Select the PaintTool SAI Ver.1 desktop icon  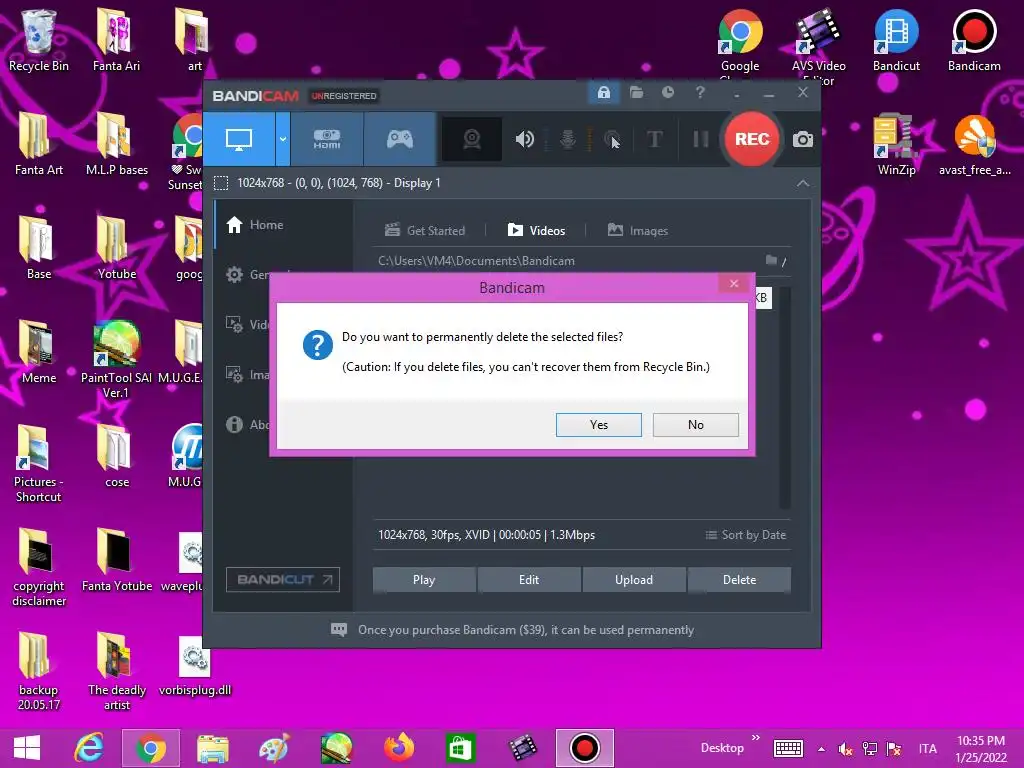pos(116,359)
